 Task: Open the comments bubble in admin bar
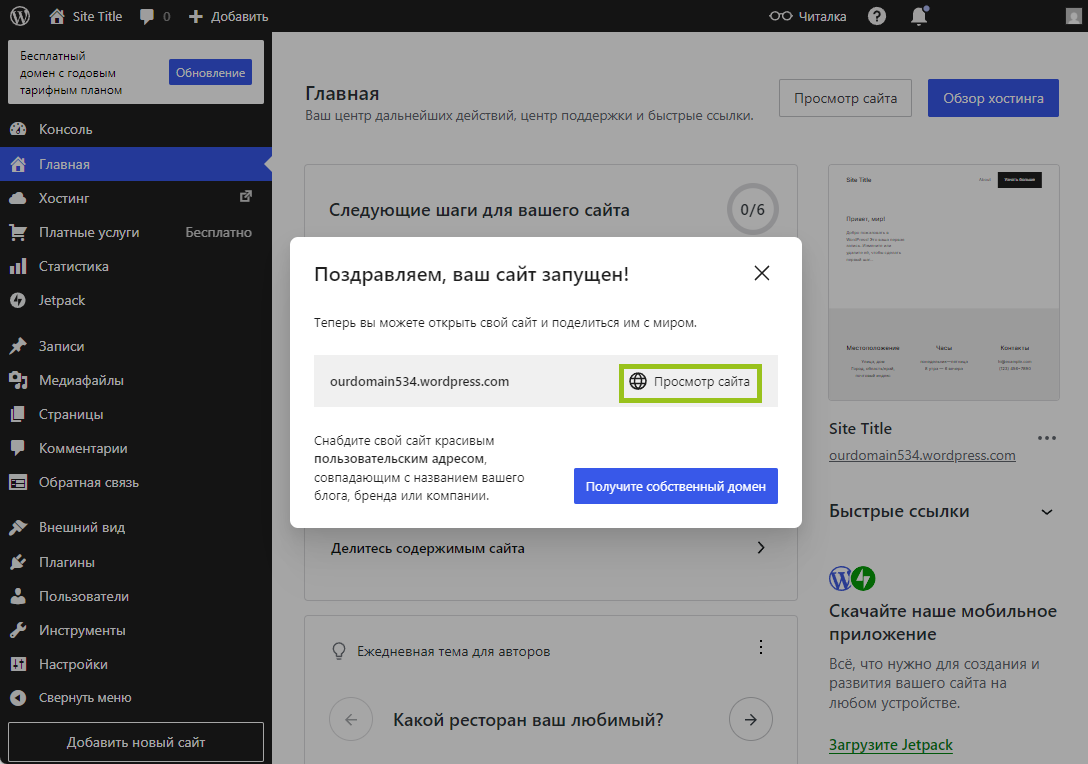coord(155,16)
